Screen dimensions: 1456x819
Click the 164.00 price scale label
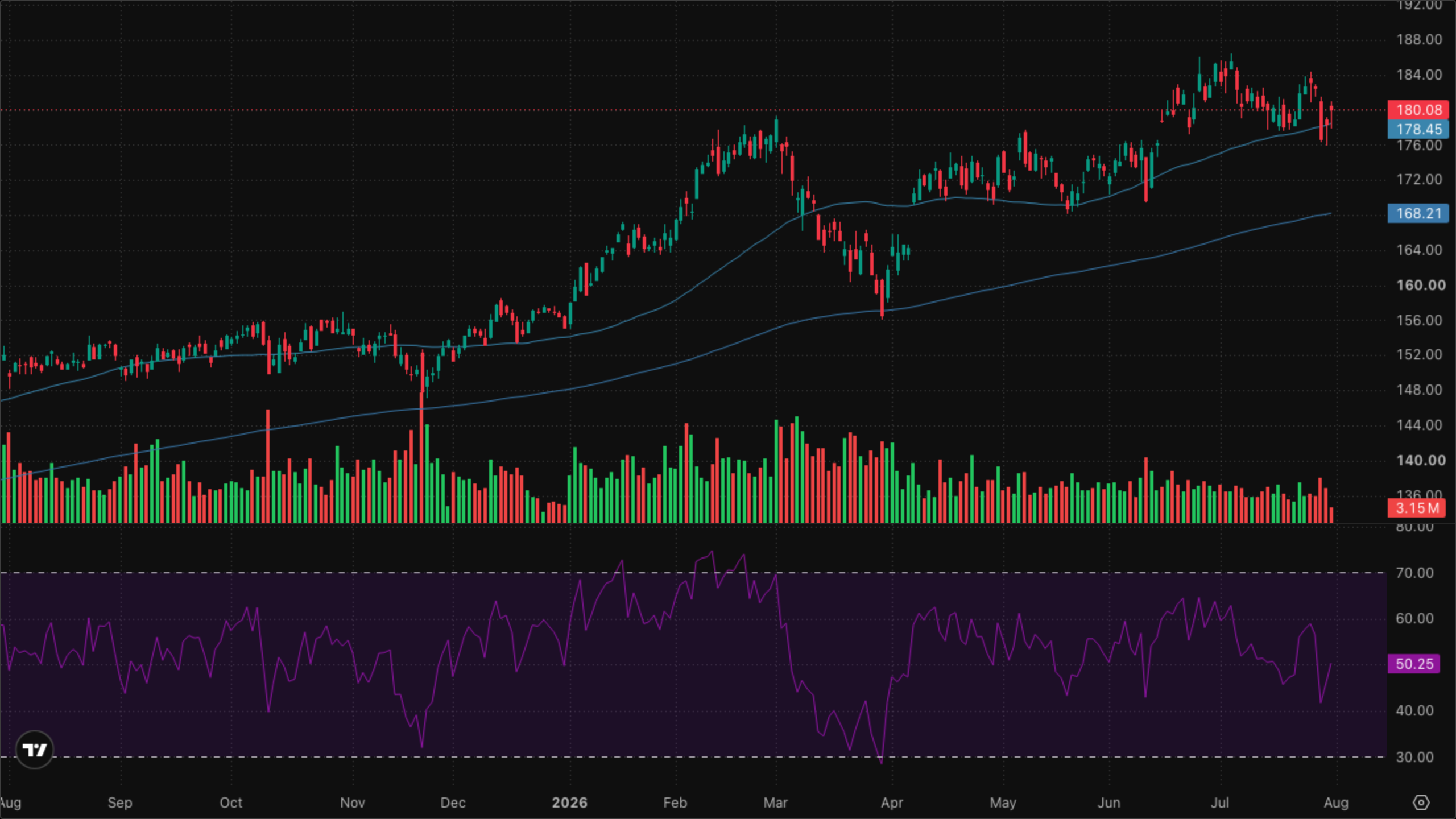pos(1419,250)
